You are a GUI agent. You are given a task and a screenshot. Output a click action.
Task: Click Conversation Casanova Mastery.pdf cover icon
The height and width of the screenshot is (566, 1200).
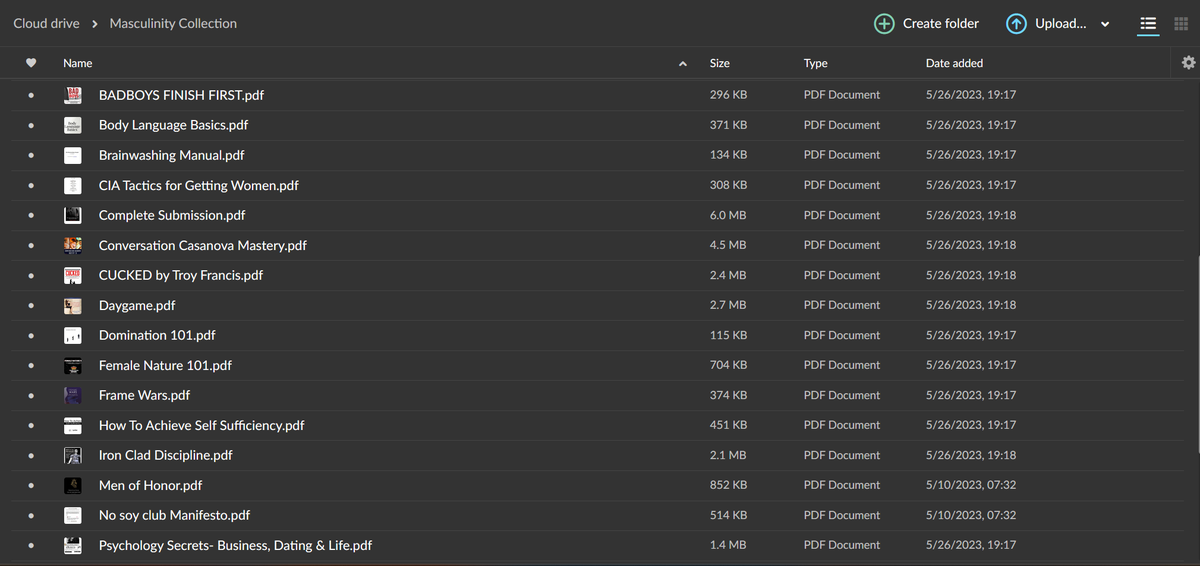point(73,245)
